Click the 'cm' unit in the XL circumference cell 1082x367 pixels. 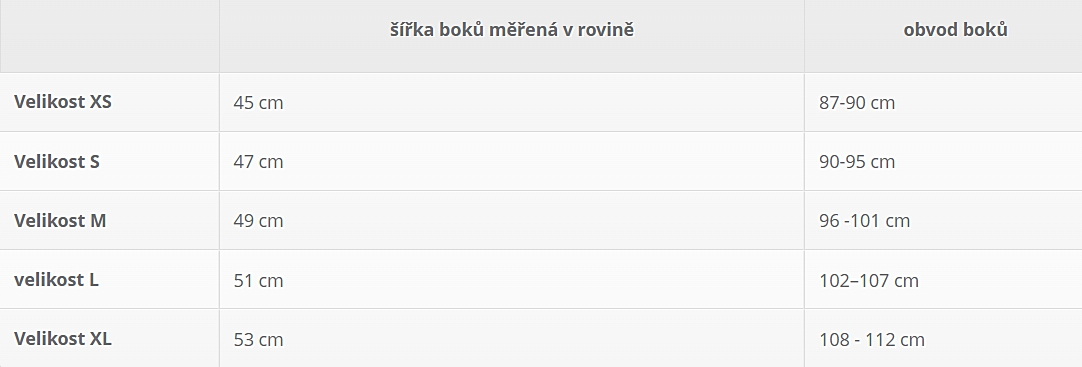click(x=912, y=340)
